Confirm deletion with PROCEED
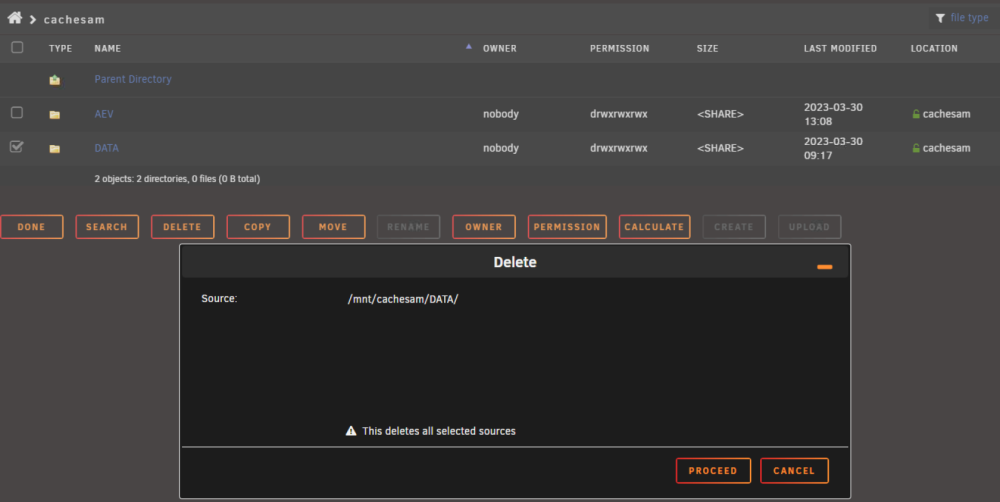1000x502 pixels. click(x=713, y=471)
